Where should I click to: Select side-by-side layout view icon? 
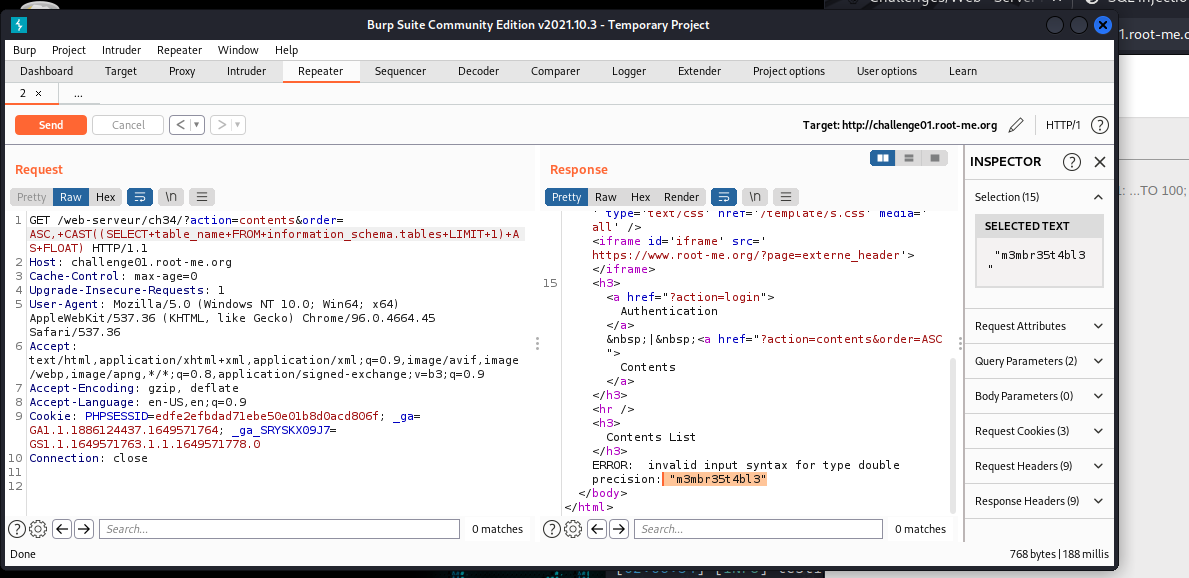[x=883, y=158]
